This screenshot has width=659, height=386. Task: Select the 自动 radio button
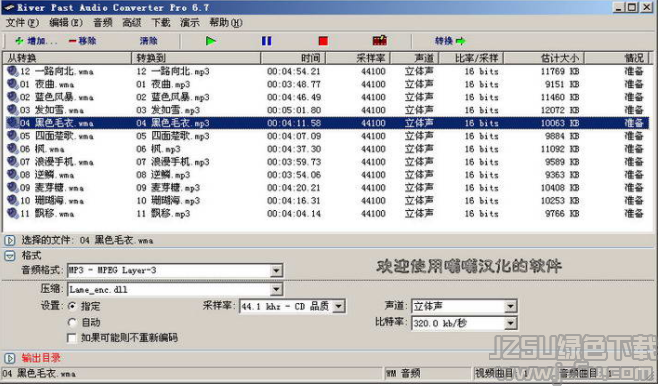72,323
